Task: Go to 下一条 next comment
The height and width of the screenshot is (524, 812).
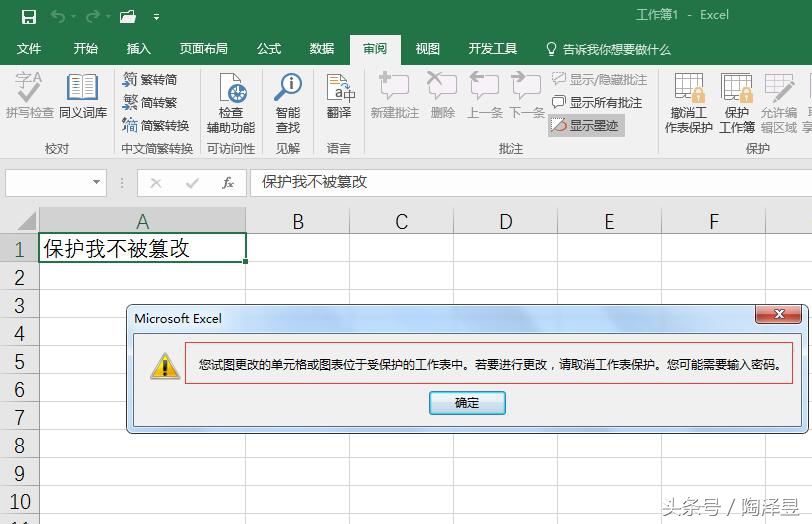Action: click(x=527, y=95)
